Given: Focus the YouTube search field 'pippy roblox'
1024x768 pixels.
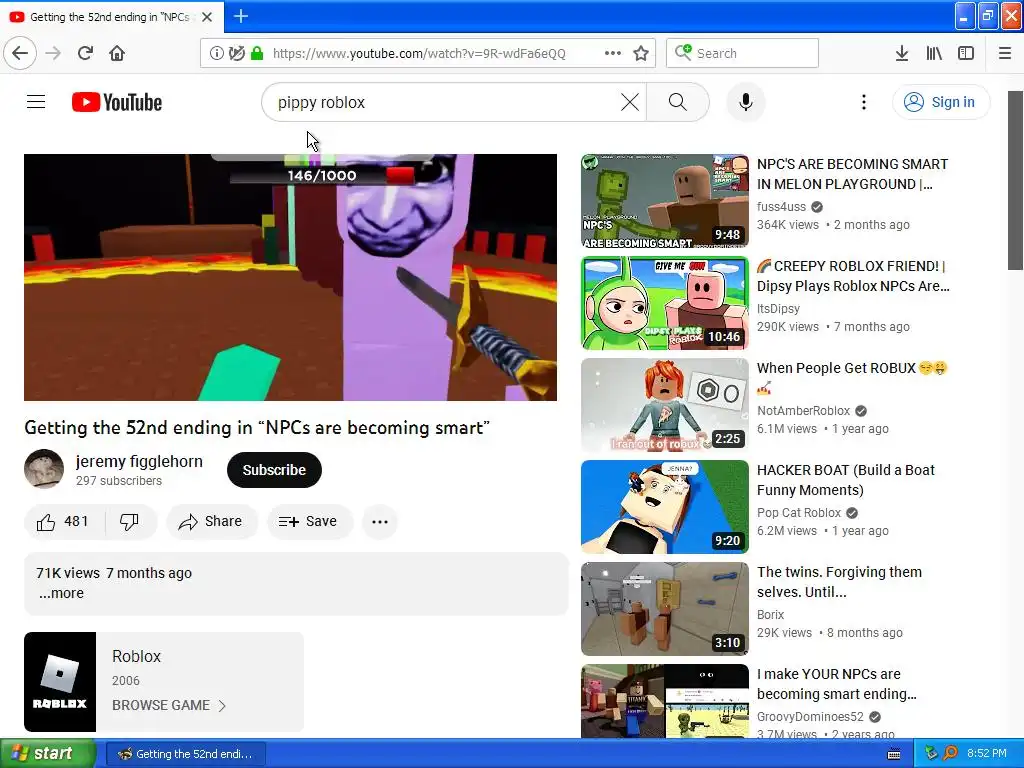Looking at the screenshot, I should click(x=444, y=102).
